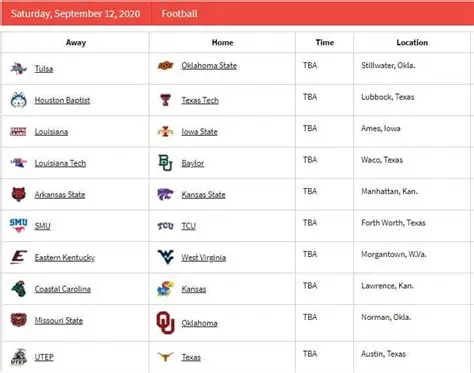Click the Baylor BU logo
The height and width of the screenshot is (373, 474).
165,163
